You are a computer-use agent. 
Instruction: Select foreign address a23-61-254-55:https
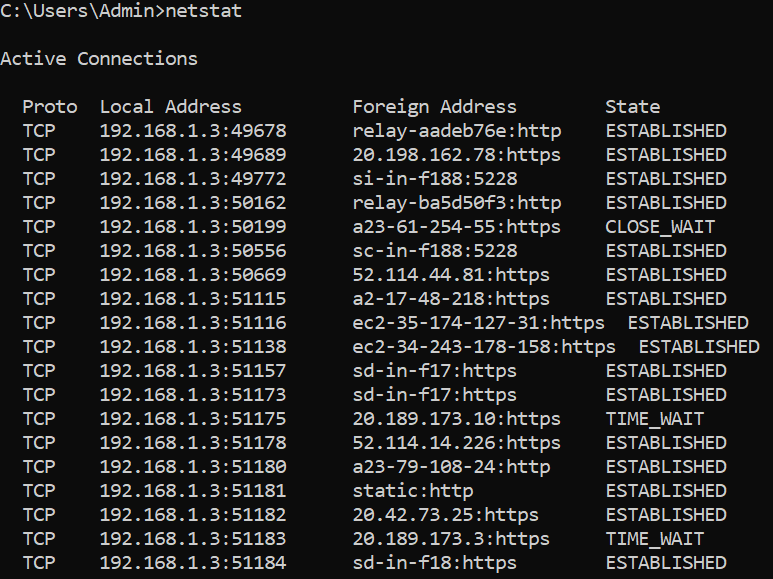click(x=457, y=227)
